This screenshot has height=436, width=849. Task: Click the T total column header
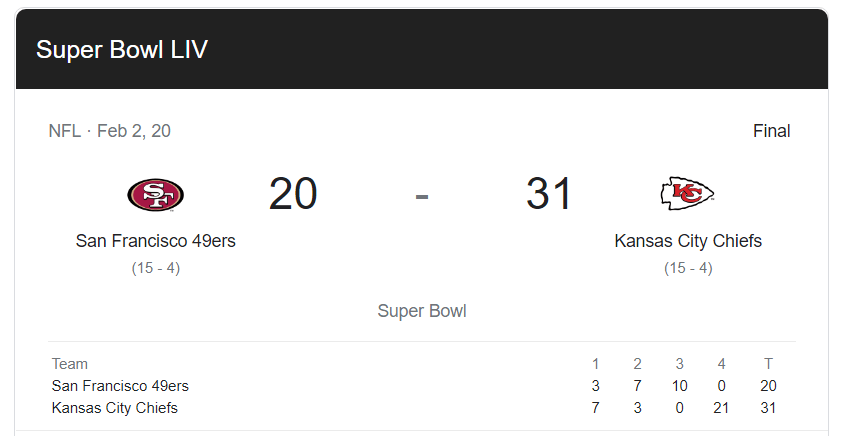pos(768,364)
